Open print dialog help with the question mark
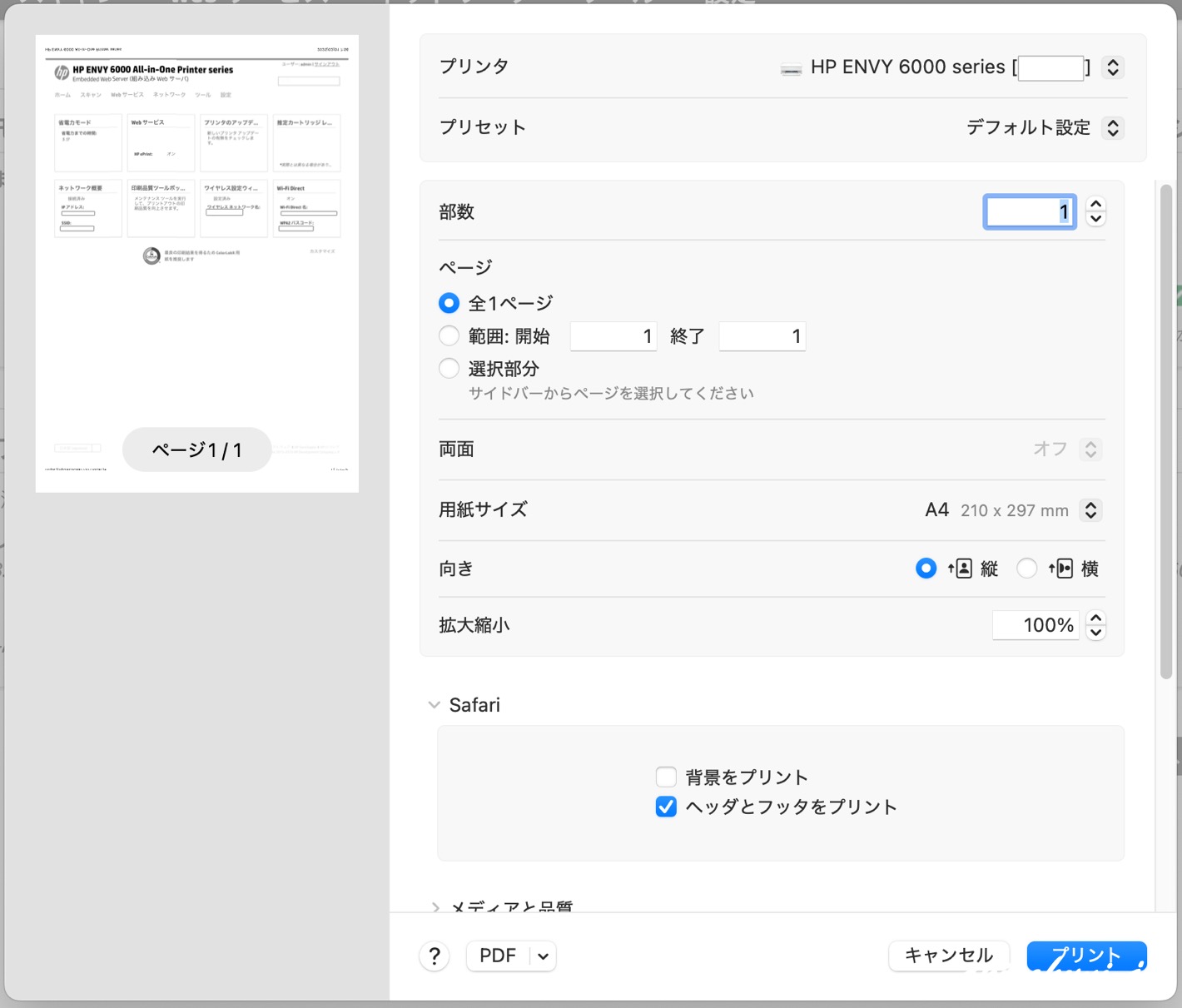Image resolution: width=1182 pixels, height=1008 pixels. [x=435, y=956]
